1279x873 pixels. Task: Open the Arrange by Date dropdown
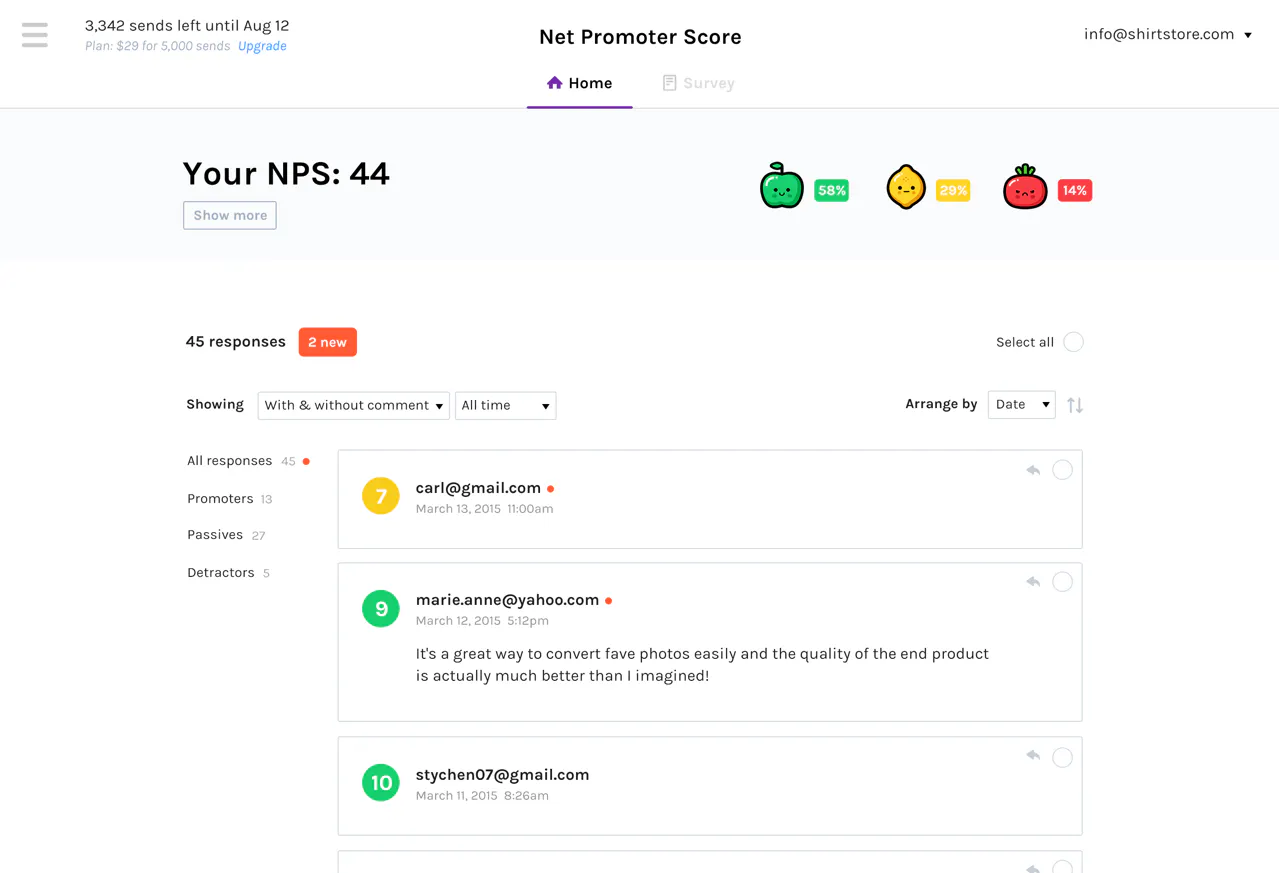tap(1022, 404)
